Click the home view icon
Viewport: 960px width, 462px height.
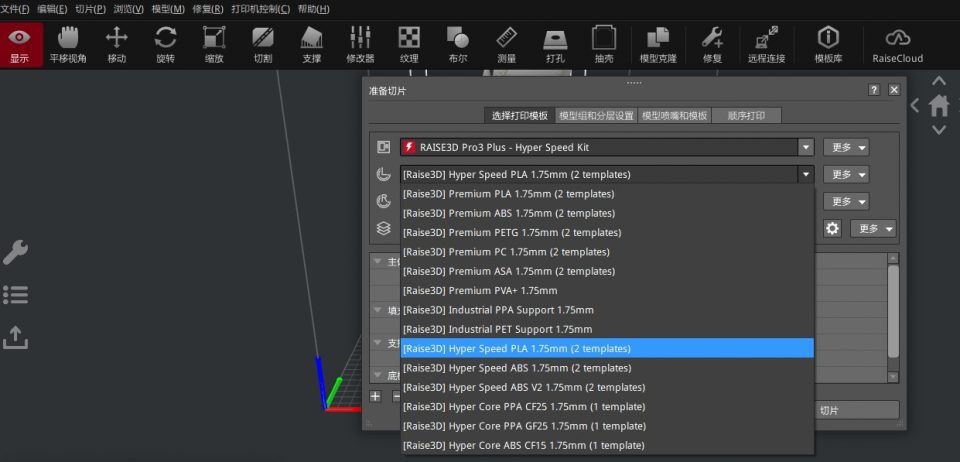(x=939, y=105)
